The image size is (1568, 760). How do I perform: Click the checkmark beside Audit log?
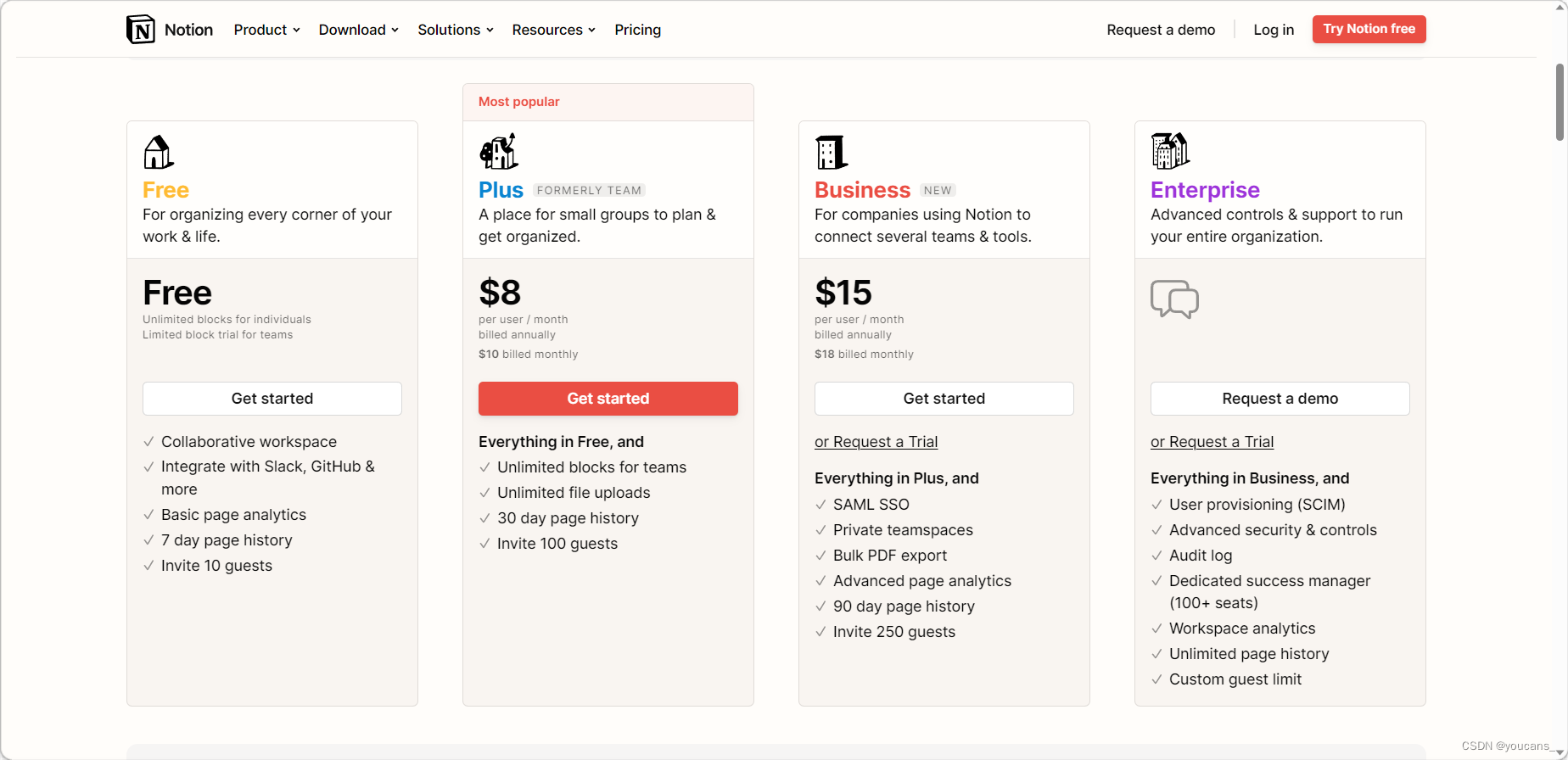click(x=1156, y=556)
